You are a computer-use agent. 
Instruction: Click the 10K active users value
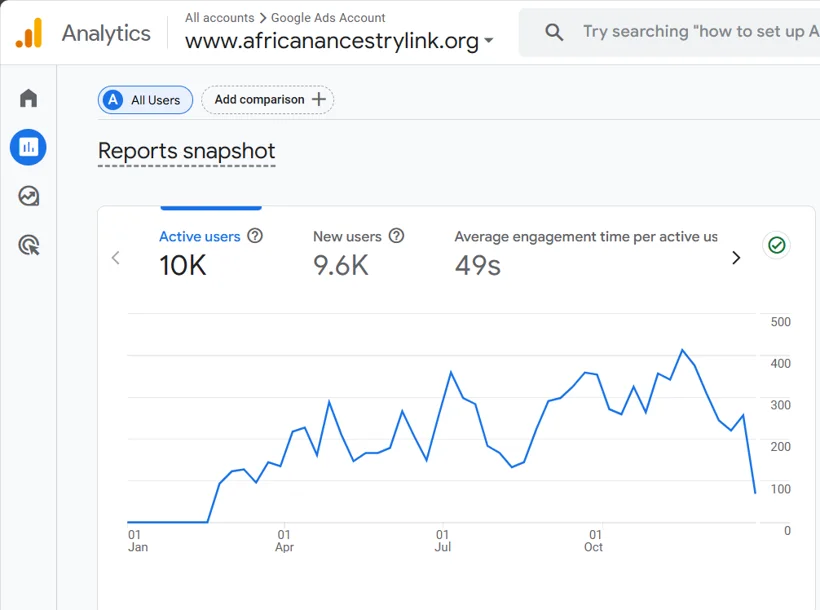click(183, 265)
